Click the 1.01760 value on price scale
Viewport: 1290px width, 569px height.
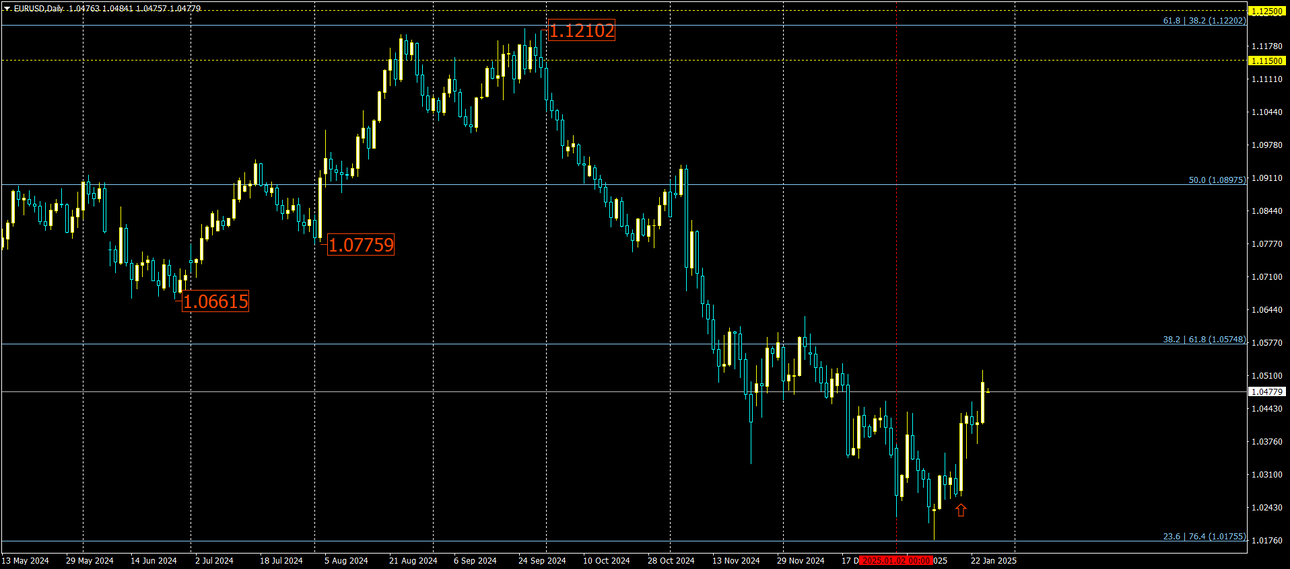coord(1266,540)
